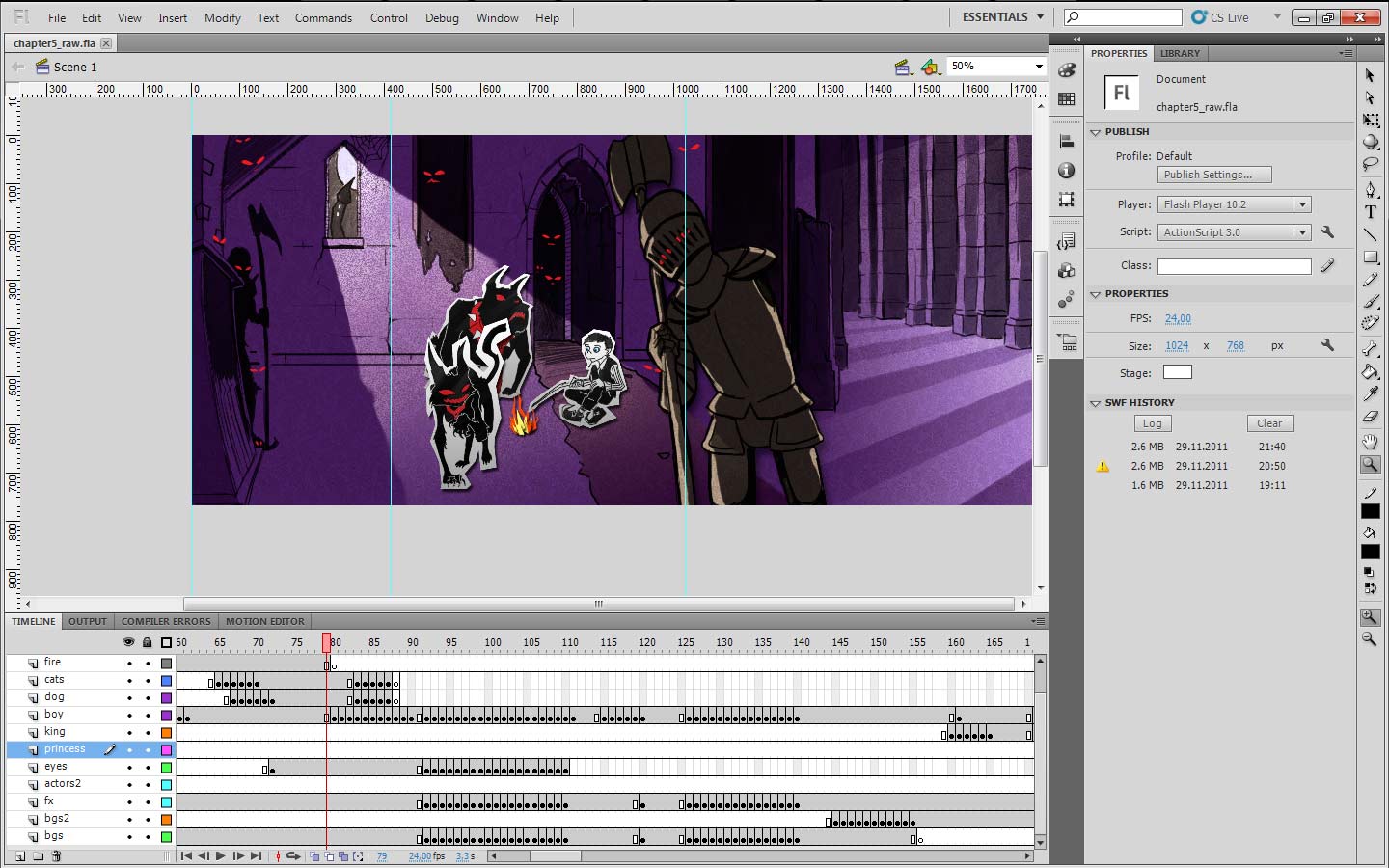Hide the cats layer visibility dot
Image resolution: width=1389 pixels, height=868 pixels.
click(129, 681)
